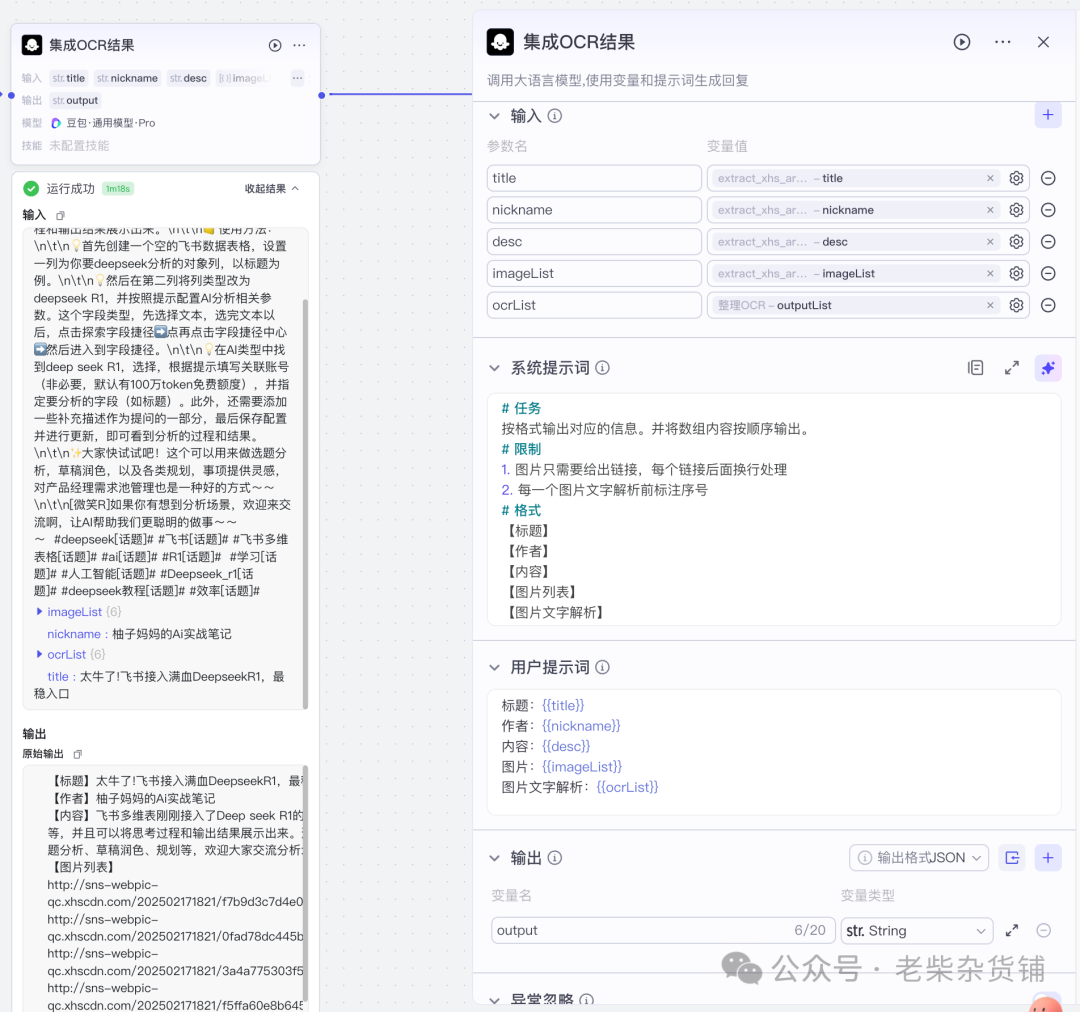Click the imageList parameter name field
This screenshot has height=1012, width=1080.
coord(594,273)
